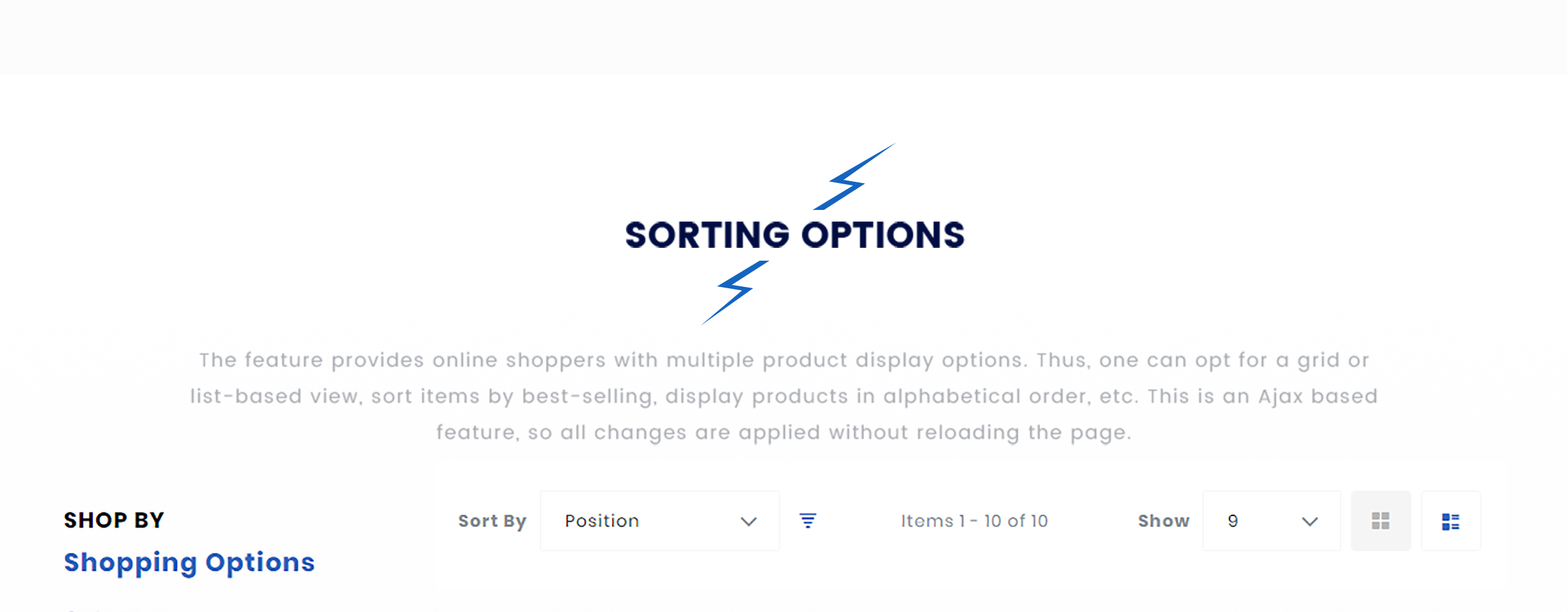Click the Show label

(x=1164, y=521)
